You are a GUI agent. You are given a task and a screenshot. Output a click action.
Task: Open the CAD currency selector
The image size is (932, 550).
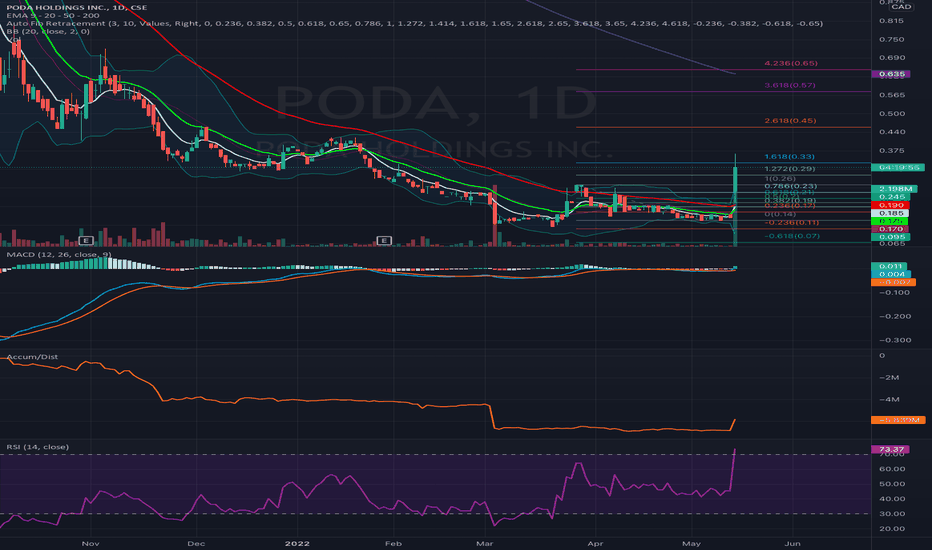[x=901, y=7]
